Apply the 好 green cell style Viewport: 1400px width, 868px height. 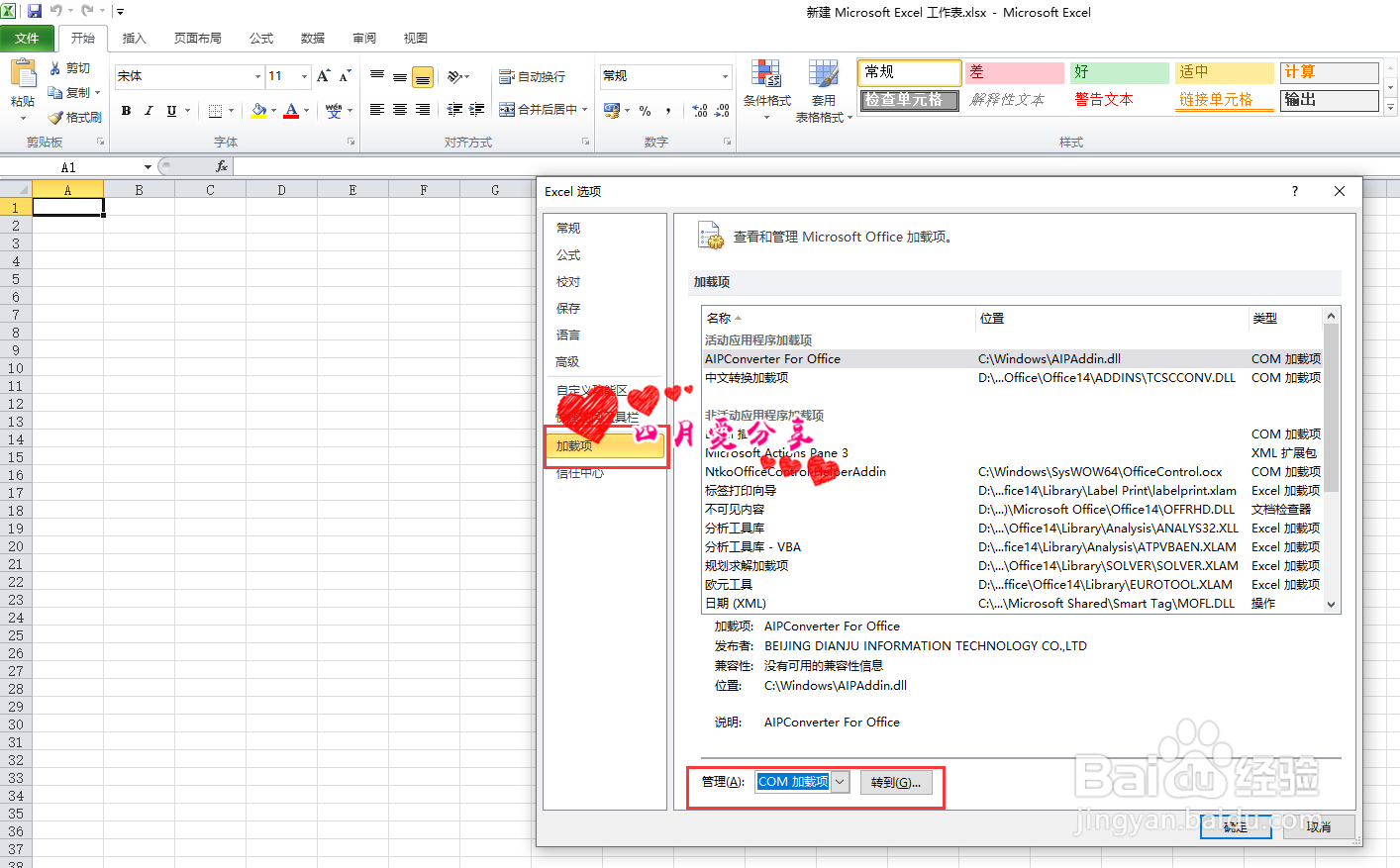click(1119, 72)
